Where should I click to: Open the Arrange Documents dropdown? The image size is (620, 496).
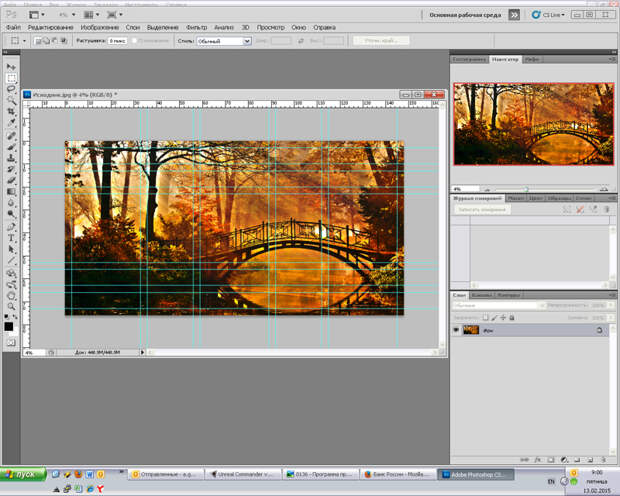pyautogui.click(x=91, y=15)
